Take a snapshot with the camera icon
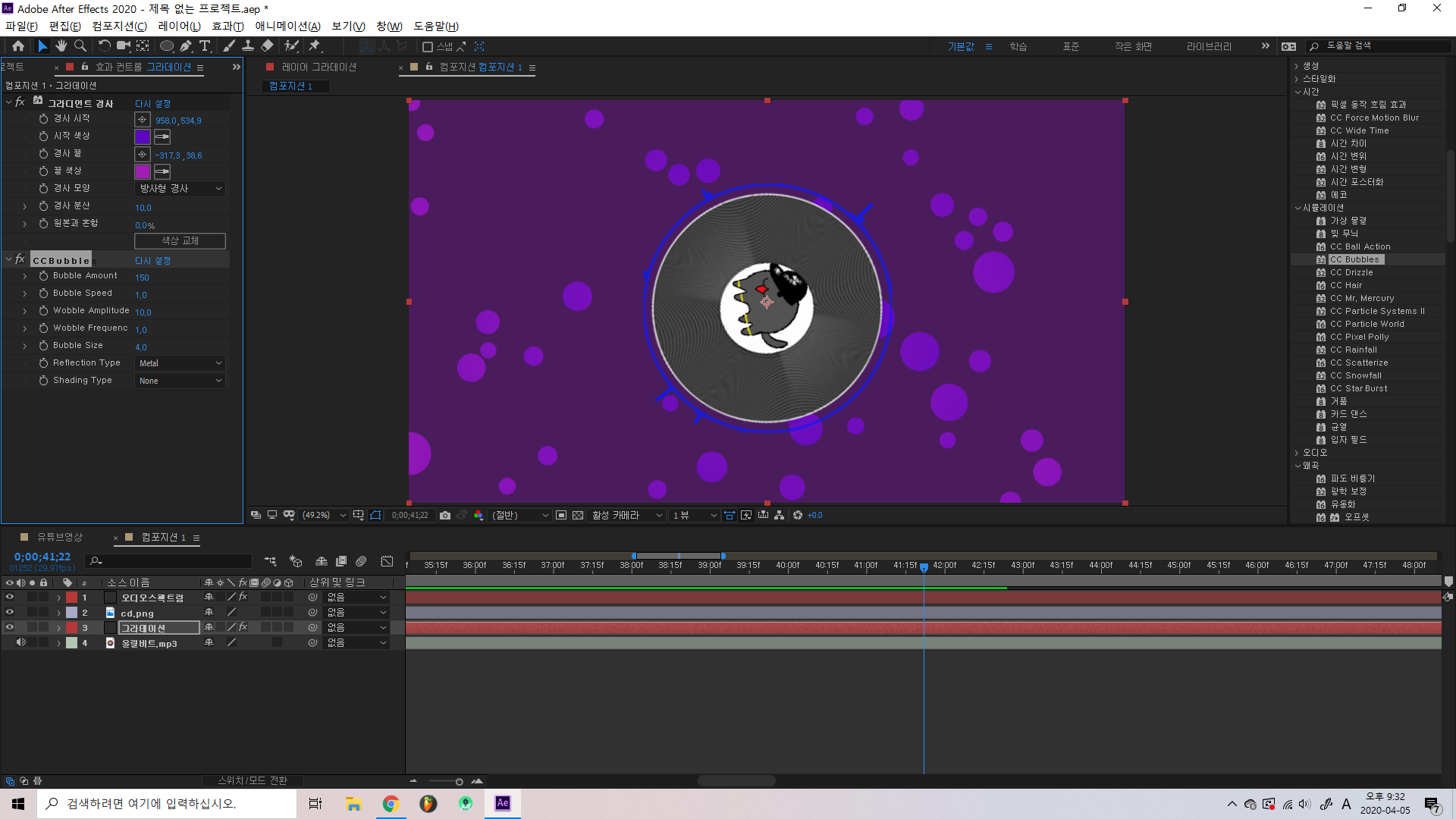This screenshot has height=819, width=1456. pos(445,516)
